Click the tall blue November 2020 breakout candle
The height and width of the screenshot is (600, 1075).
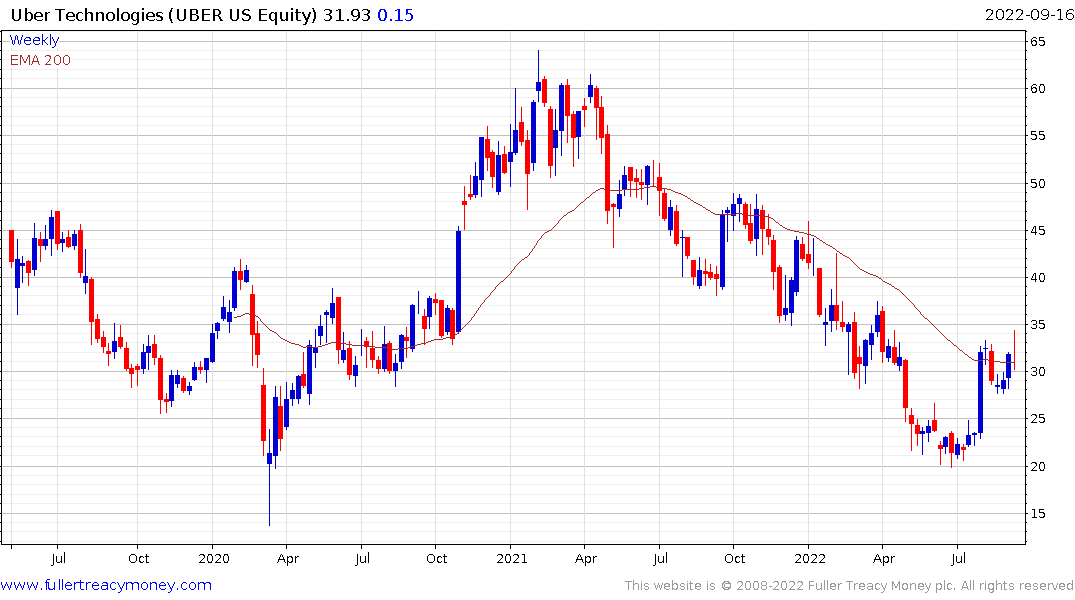[458, 281]
